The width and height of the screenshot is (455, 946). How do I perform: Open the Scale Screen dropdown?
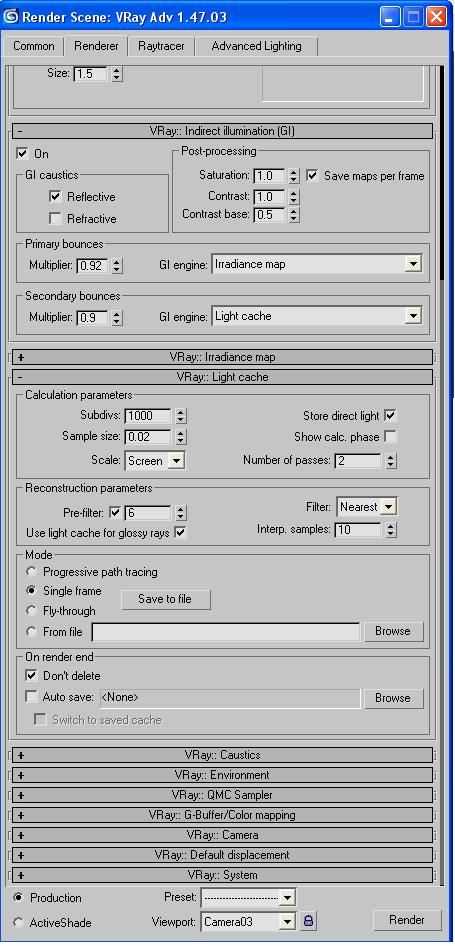(176, 461)
